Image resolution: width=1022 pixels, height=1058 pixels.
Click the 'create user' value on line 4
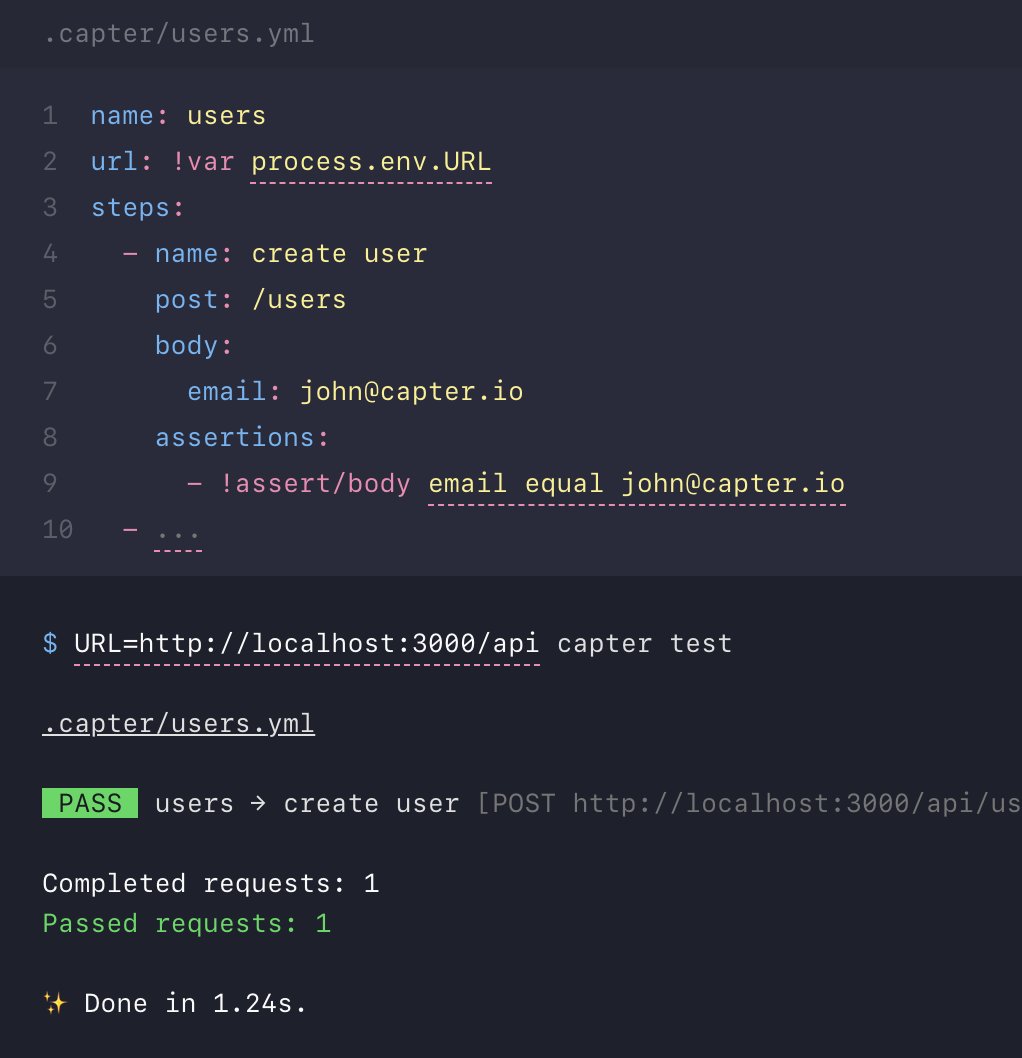coord(339,254)
